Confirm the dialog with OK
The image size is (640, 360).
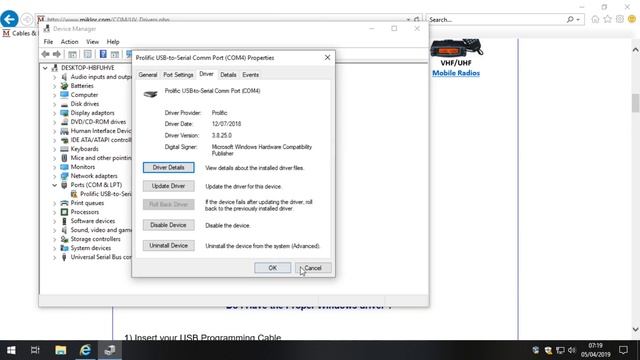click(273, 268)
